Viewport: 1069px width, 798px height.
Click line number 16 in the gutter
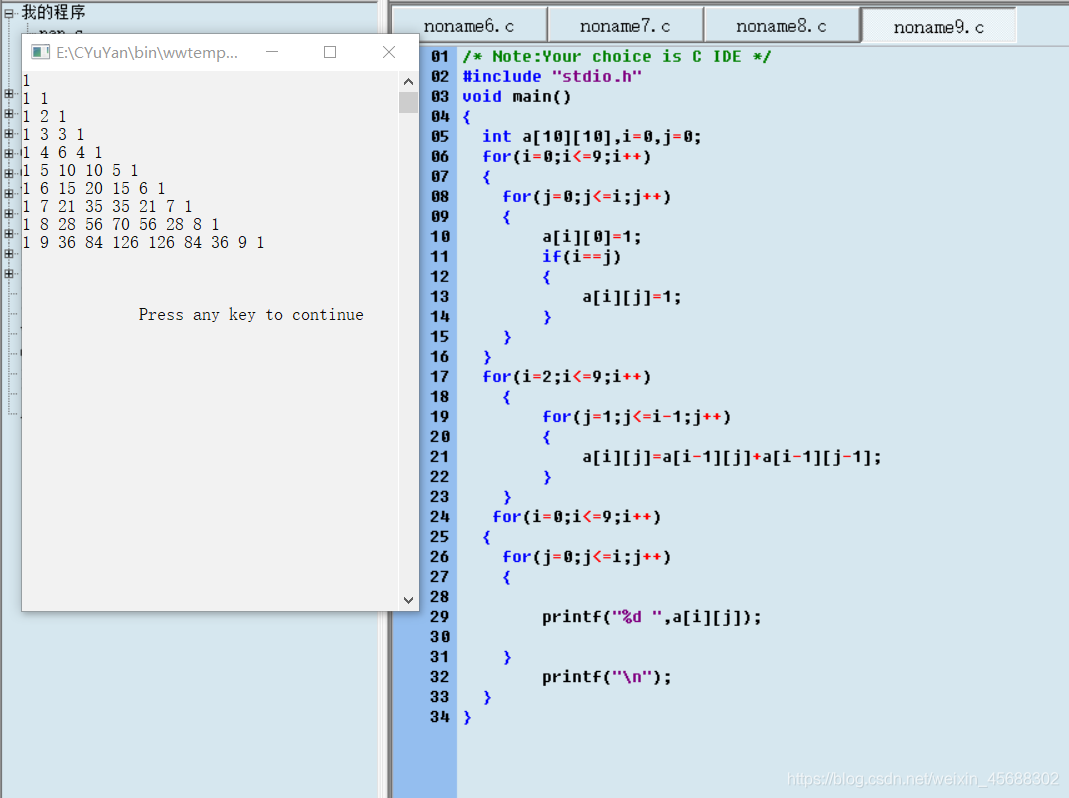[x=440, y=357]
